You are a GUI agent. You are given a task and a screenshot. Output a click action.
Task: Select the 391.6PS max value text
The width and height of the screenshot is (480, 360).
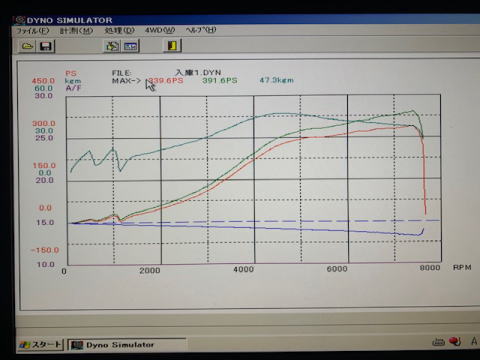220,80
